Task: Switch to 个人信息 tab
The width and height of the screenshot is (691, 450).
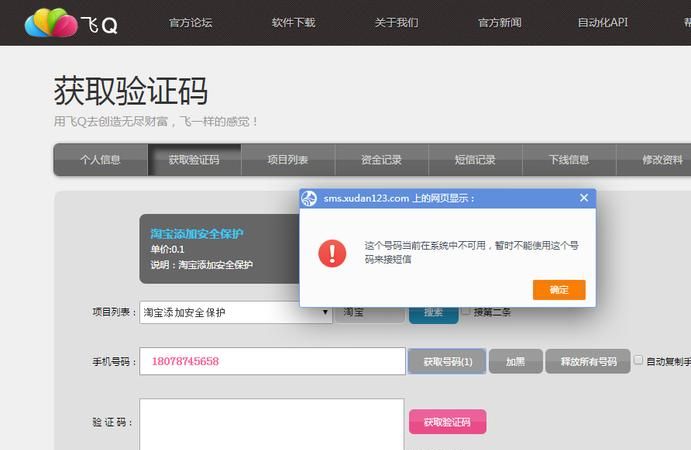Action: pos(100,160)
